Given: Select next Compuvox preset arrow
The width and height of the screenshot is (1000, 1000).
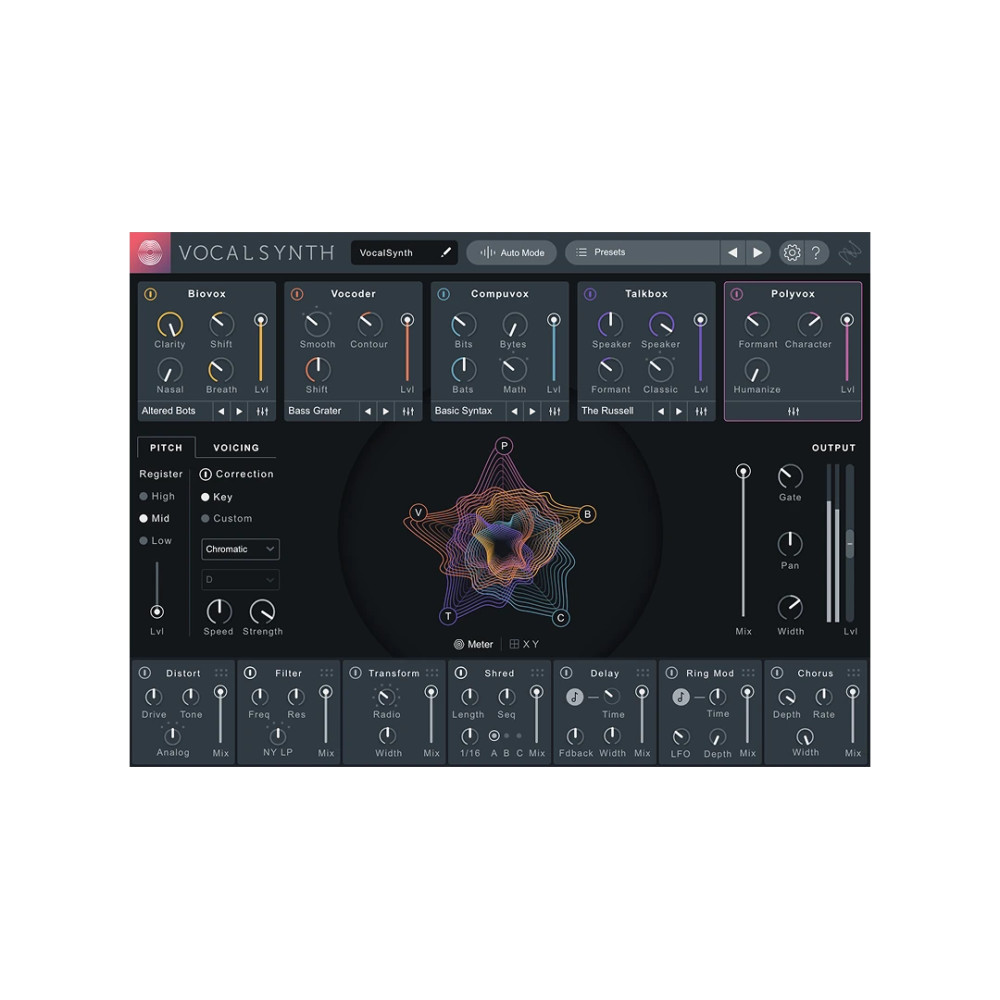Looking at the screenshot, I should [533, 411].
